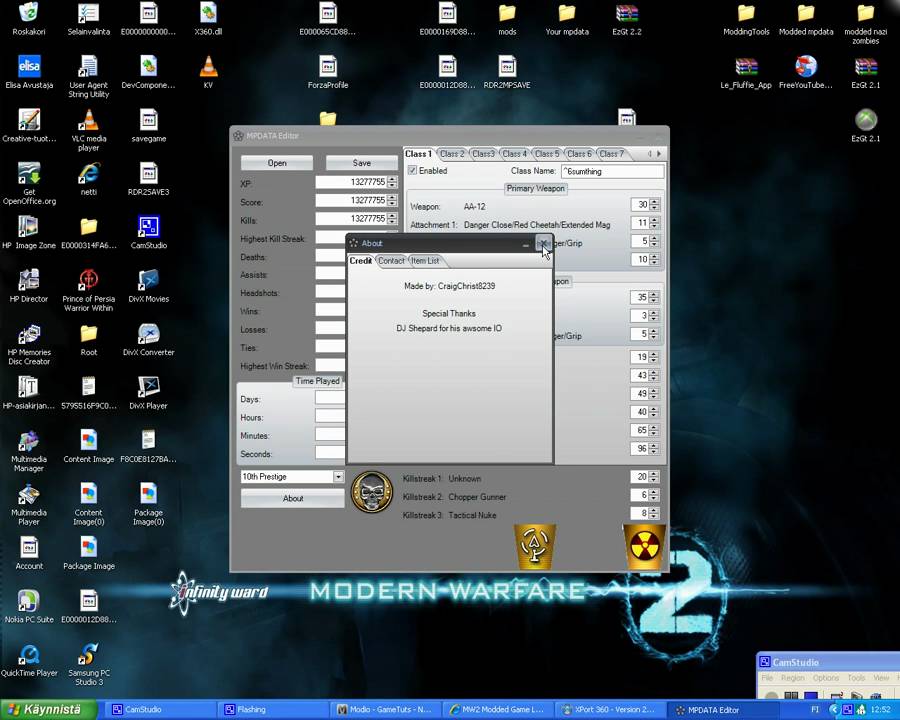Adjust Killstreak 1 stepper showing 20
This screenshot has width=900, height=720.
[654, 477]
